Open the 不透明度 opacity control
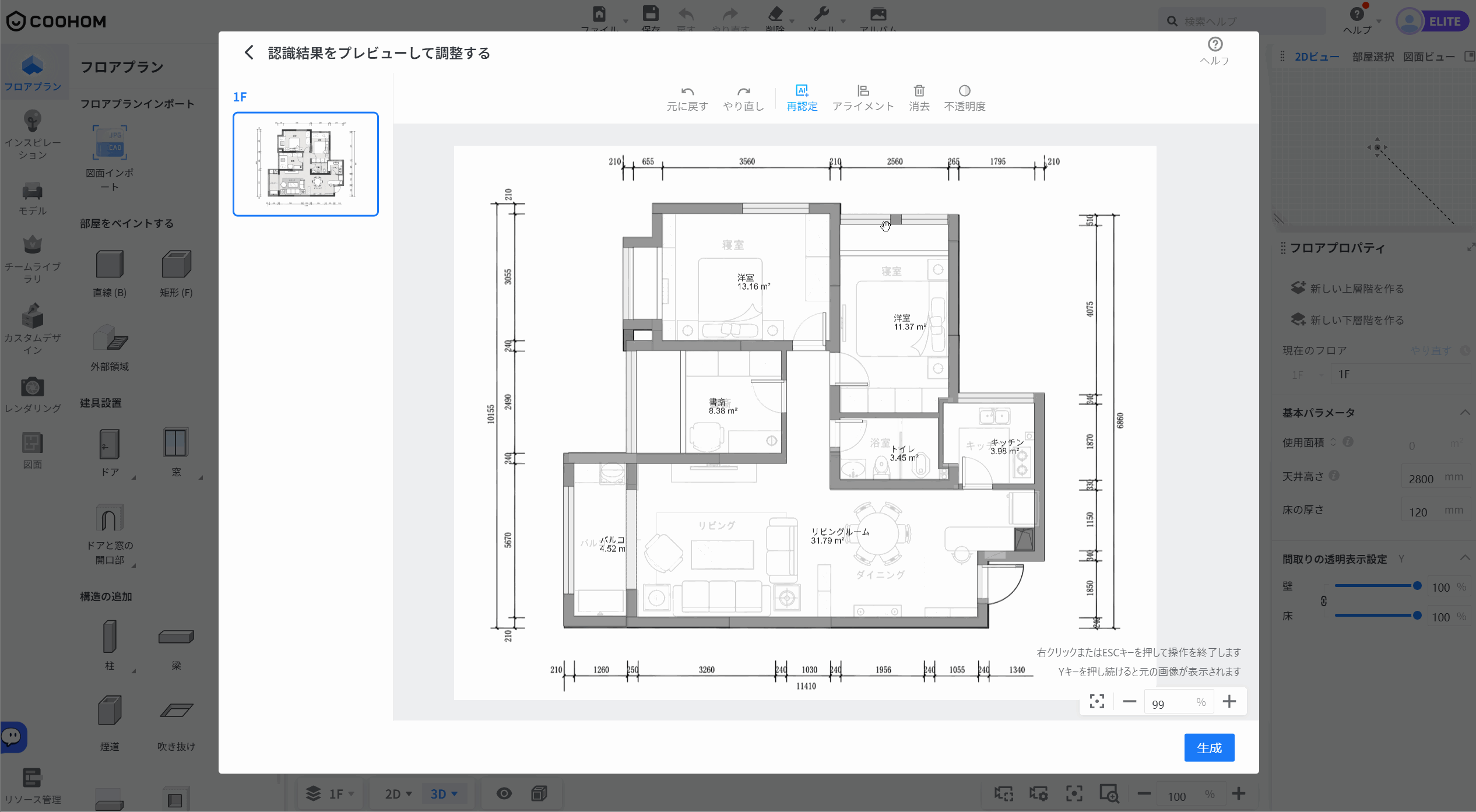Image resolution: width=1476 pixels, height=812 pixels. click(965, 99)
